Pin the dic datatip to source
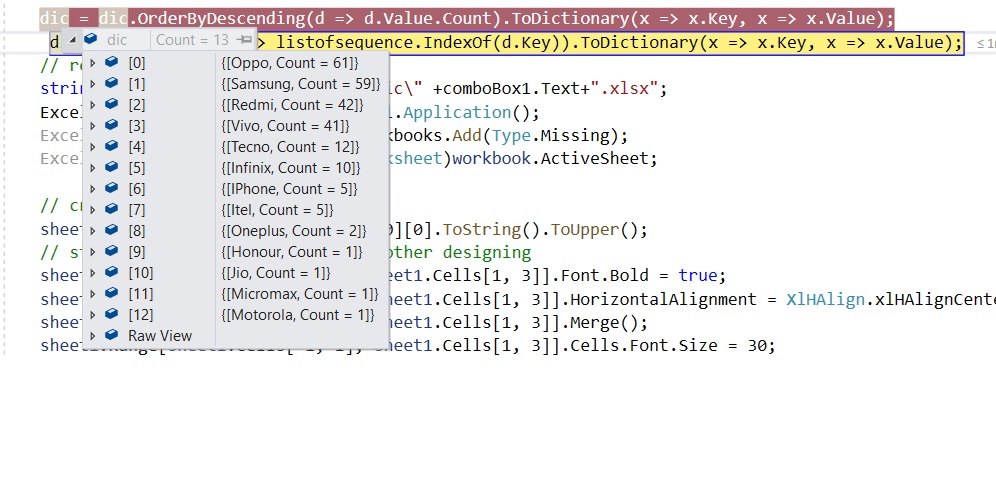The height and width of the screenshot is (504, 996). [x=244, y=40]
